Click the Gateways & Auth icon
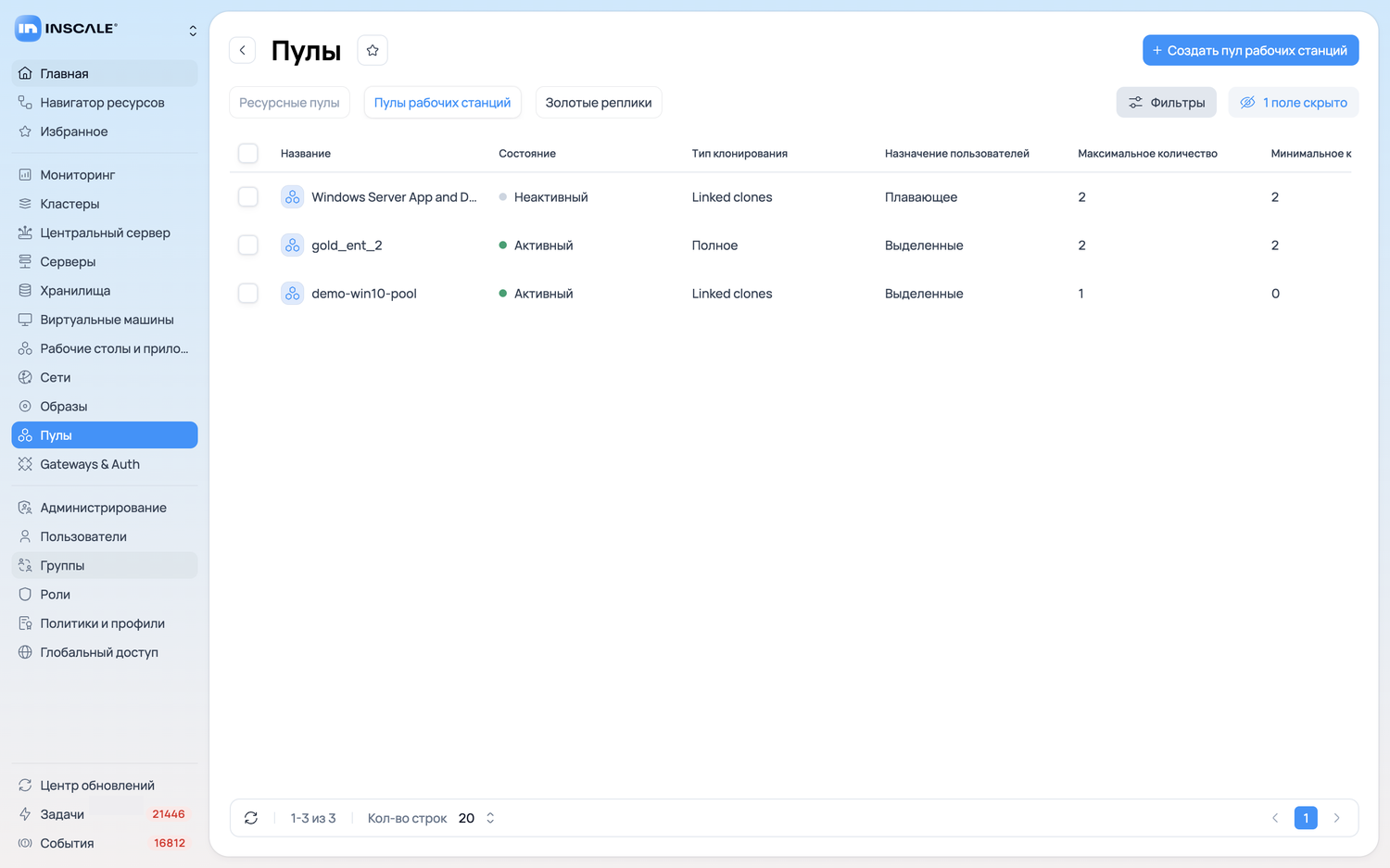The width and height of the screenshot is (1390, 868). (x=25, y=464)
